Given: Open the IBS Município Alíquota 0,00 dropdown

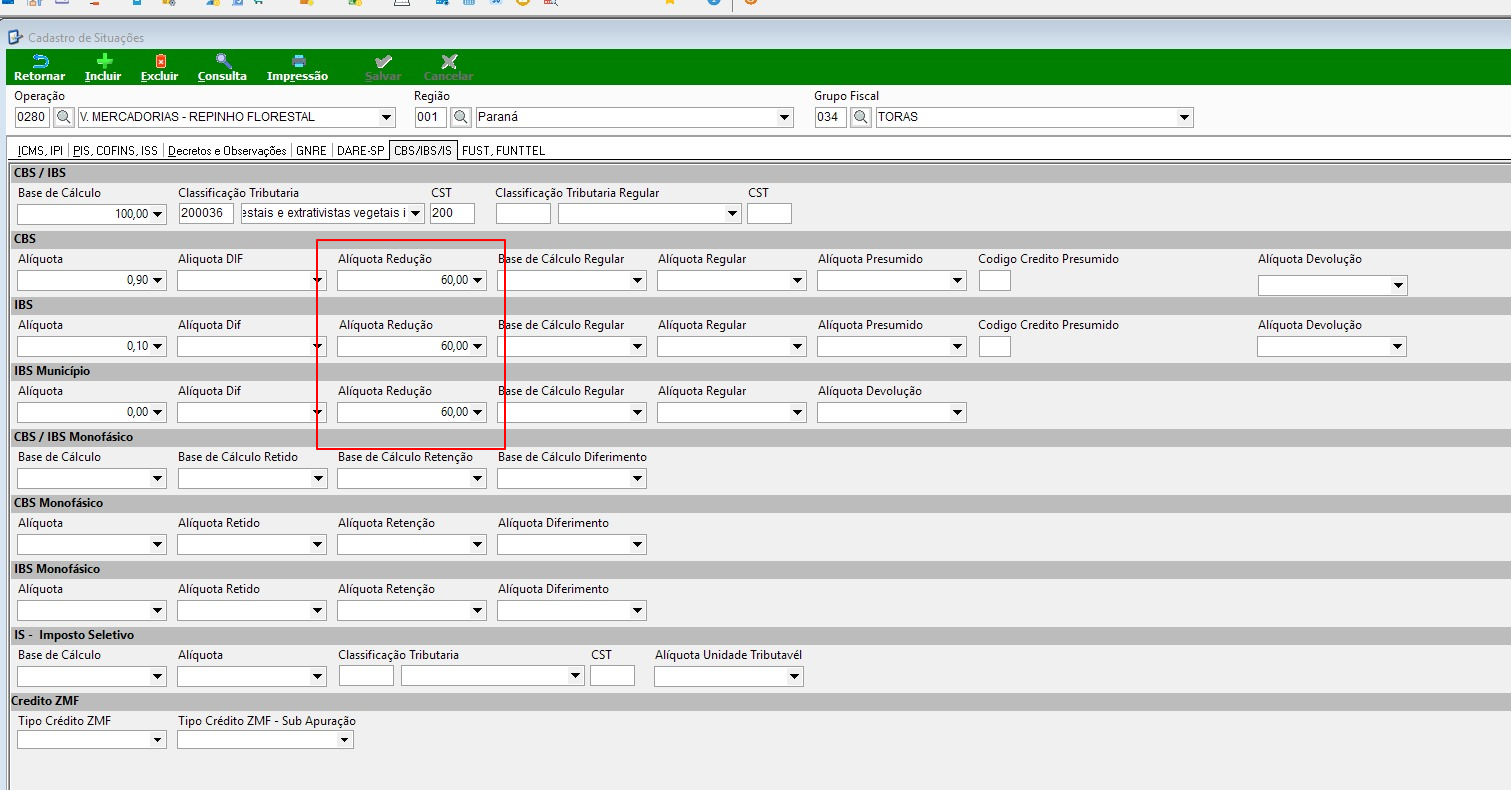Looking at the screenshot, I should click(158, 412).
